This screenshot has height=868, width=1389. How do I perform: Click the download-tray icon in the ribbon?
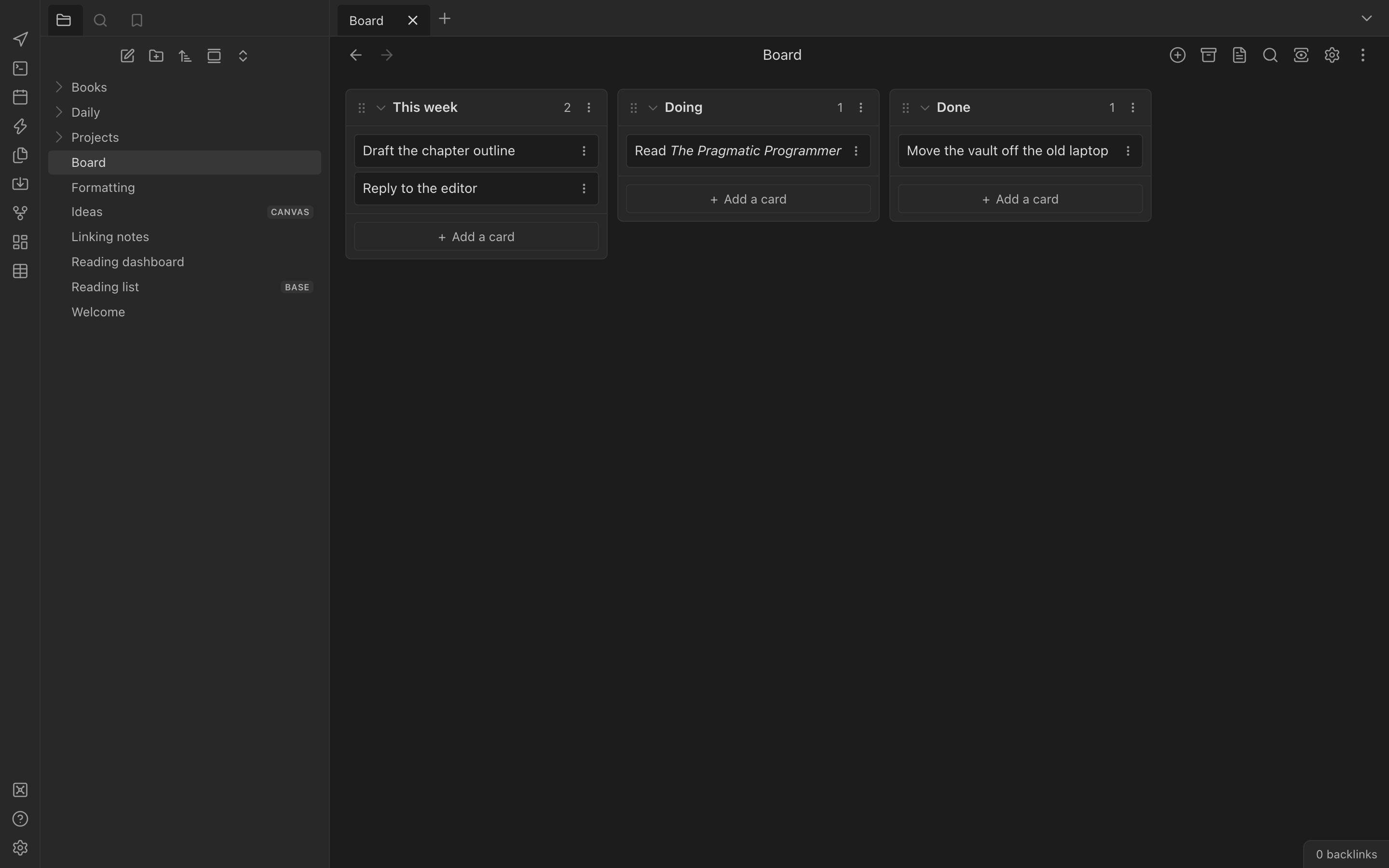pos(20,184)
